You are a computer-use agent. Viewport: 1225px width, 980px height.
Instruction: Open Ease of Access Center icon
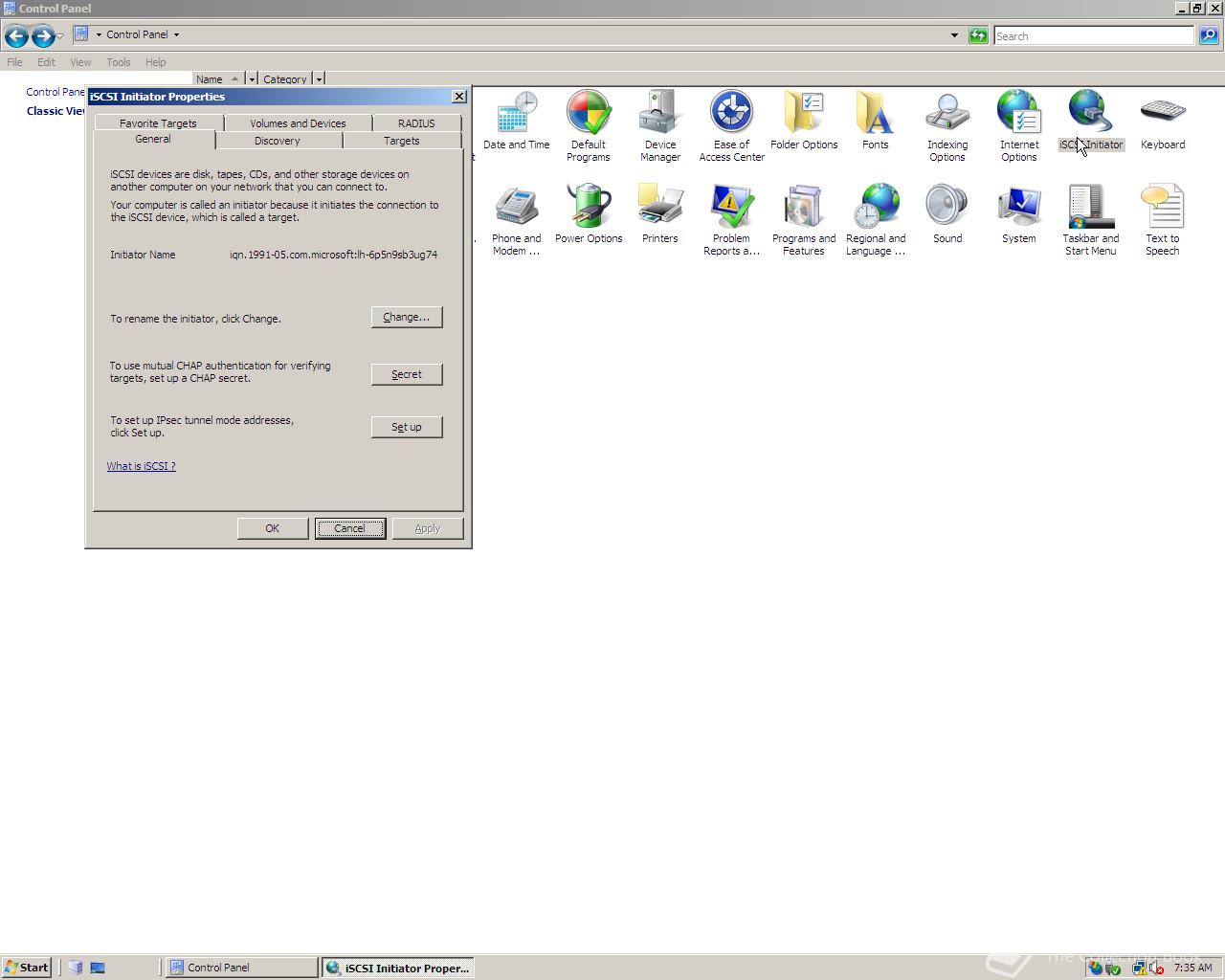(x=732, y=126)
